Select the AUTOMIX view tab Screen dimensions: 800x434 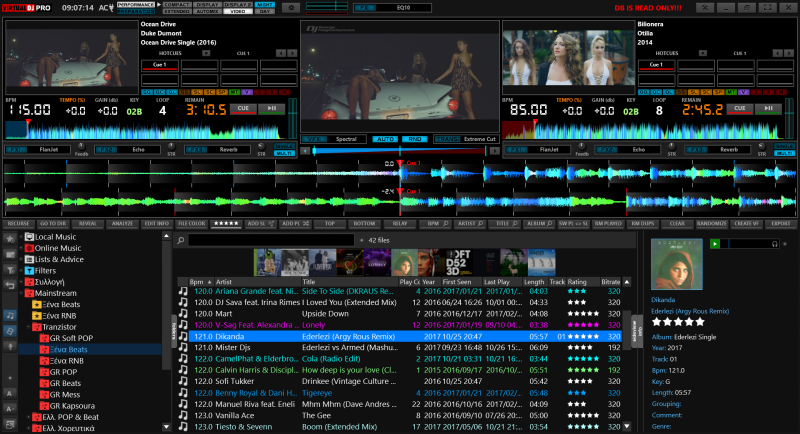[208, 11]
